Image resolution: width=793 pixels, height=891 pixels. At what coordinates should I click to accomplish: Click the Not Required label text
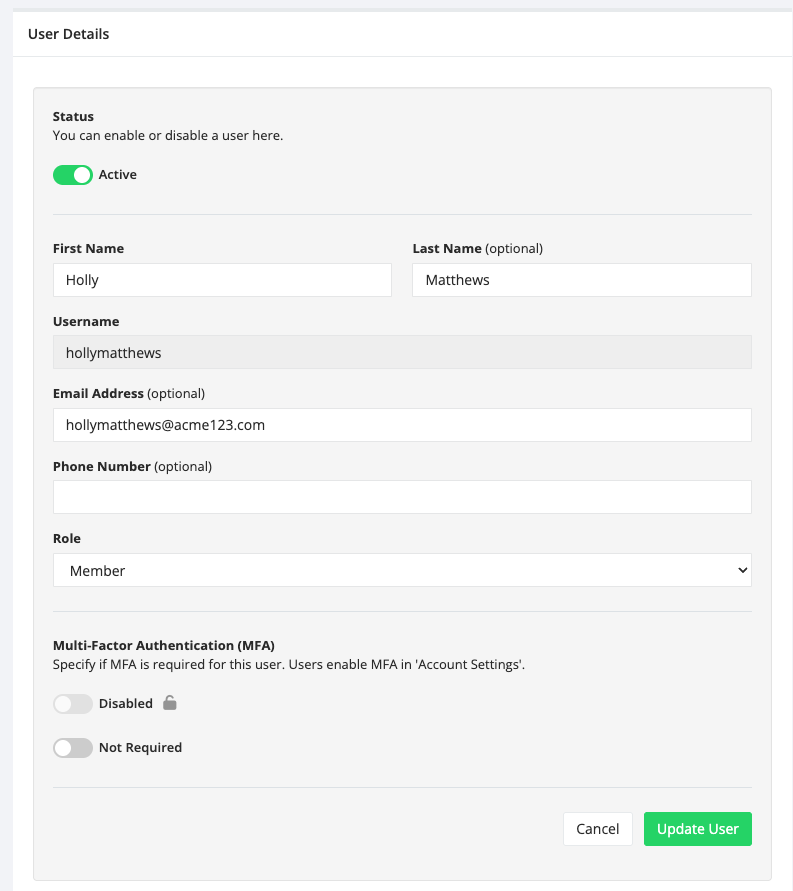coord(140,748)
